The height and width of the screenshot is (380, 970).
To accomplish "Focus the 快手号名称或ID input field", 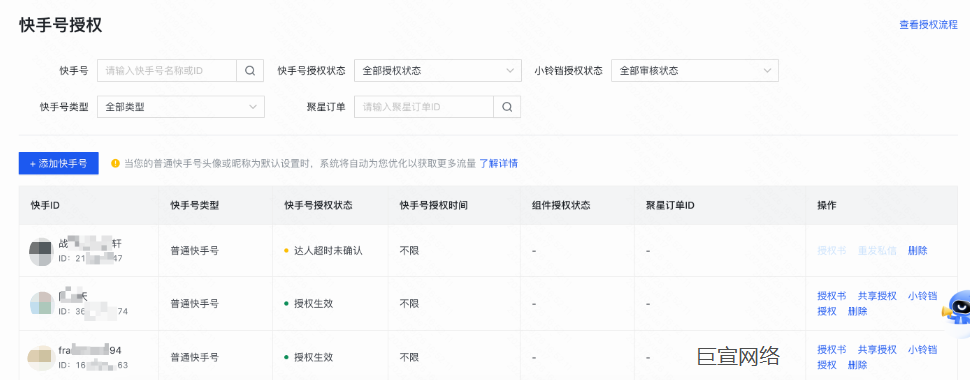I will [167, 71].
